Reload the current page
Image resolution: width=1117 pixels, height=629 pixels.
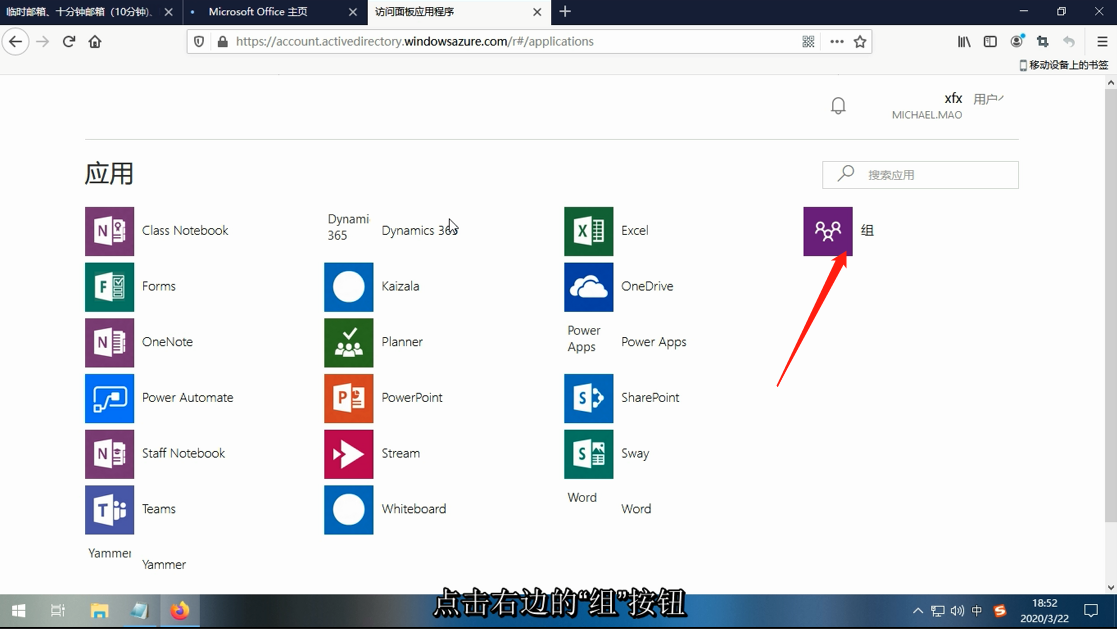pos(68,41)
